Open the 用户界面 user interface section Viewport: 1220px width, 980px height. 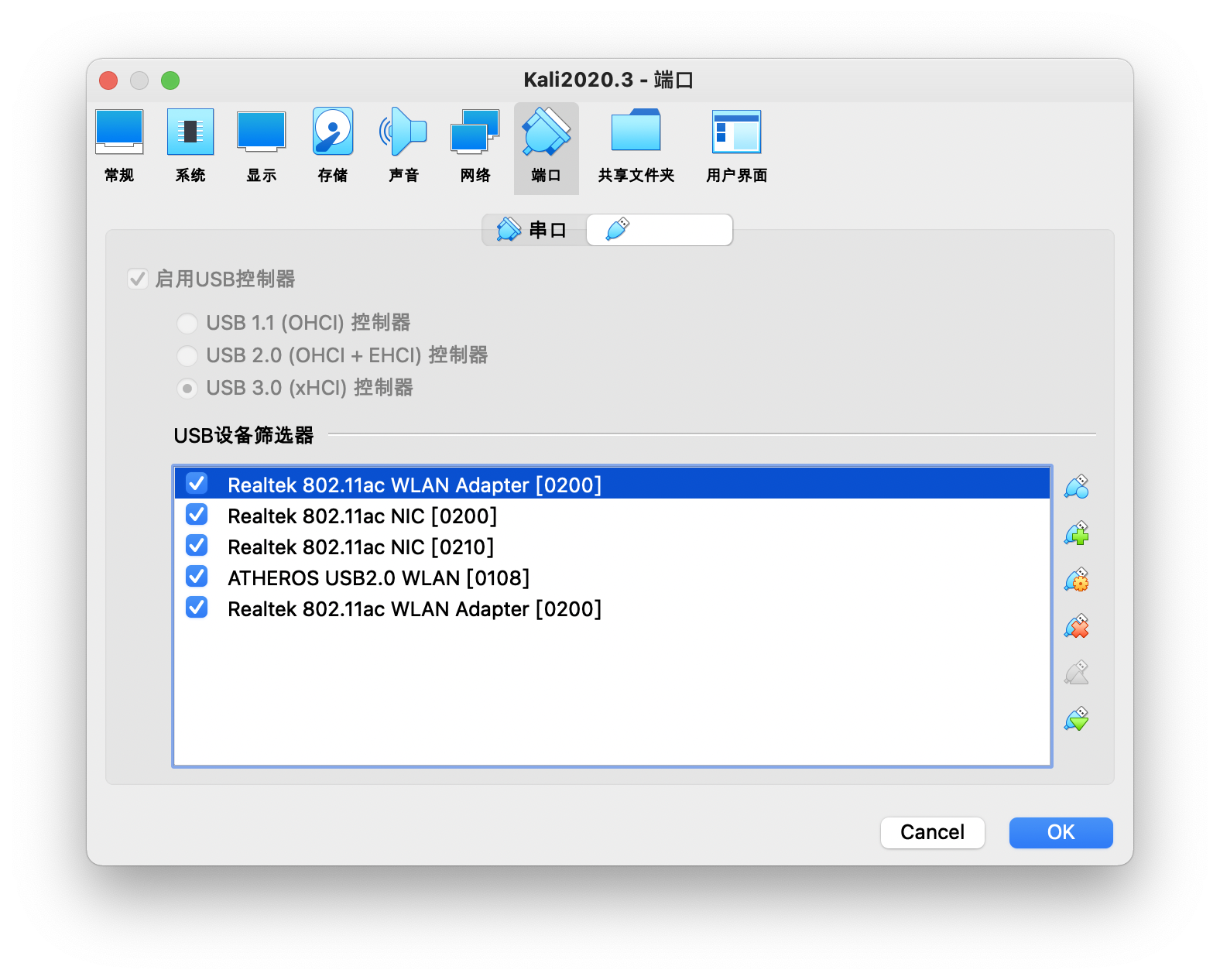736,146
